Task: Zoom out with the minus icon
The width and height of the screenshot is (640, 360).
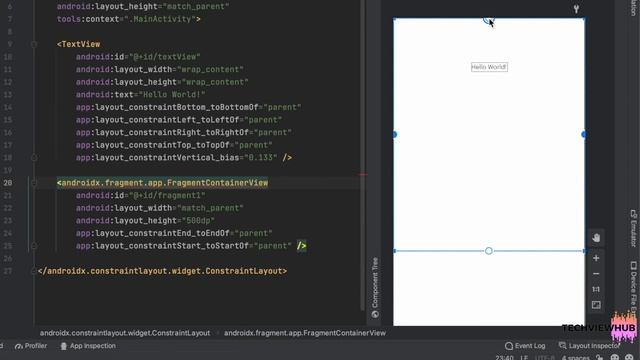Action: click(596, 273)
